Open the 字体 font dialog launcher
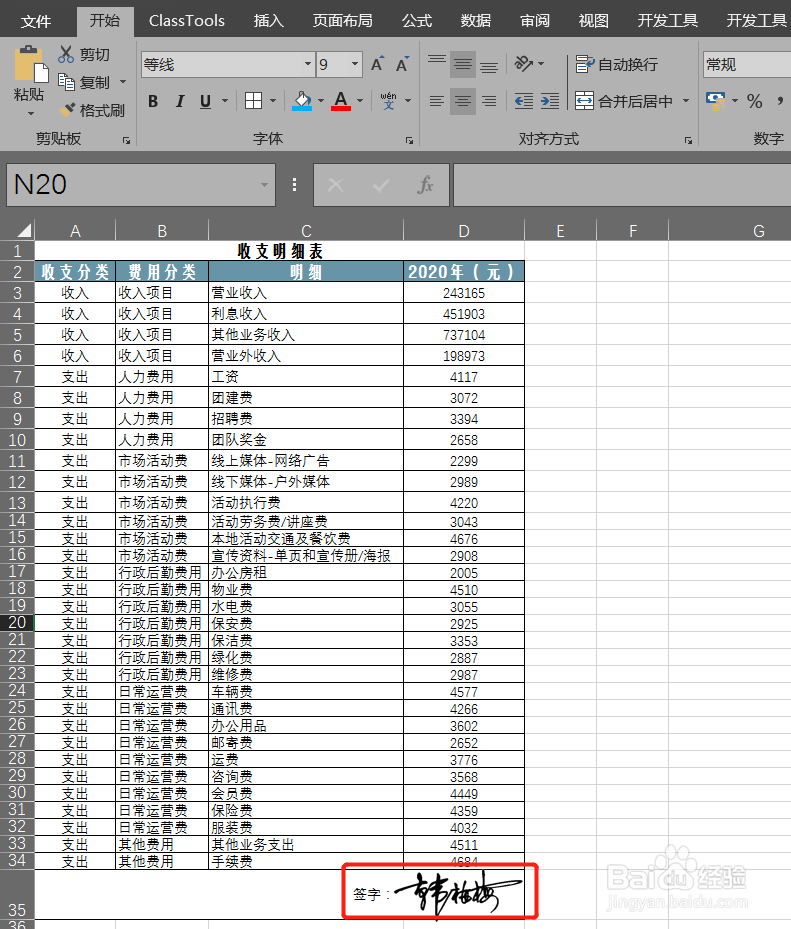The width and height of the screenshot is (791, 929). pyautogui.click(x=409, y=140)
